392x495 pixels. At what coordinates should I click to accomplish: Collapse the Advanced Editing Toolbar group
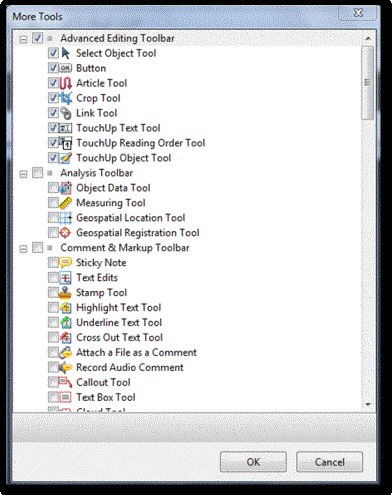click(23, 39)
